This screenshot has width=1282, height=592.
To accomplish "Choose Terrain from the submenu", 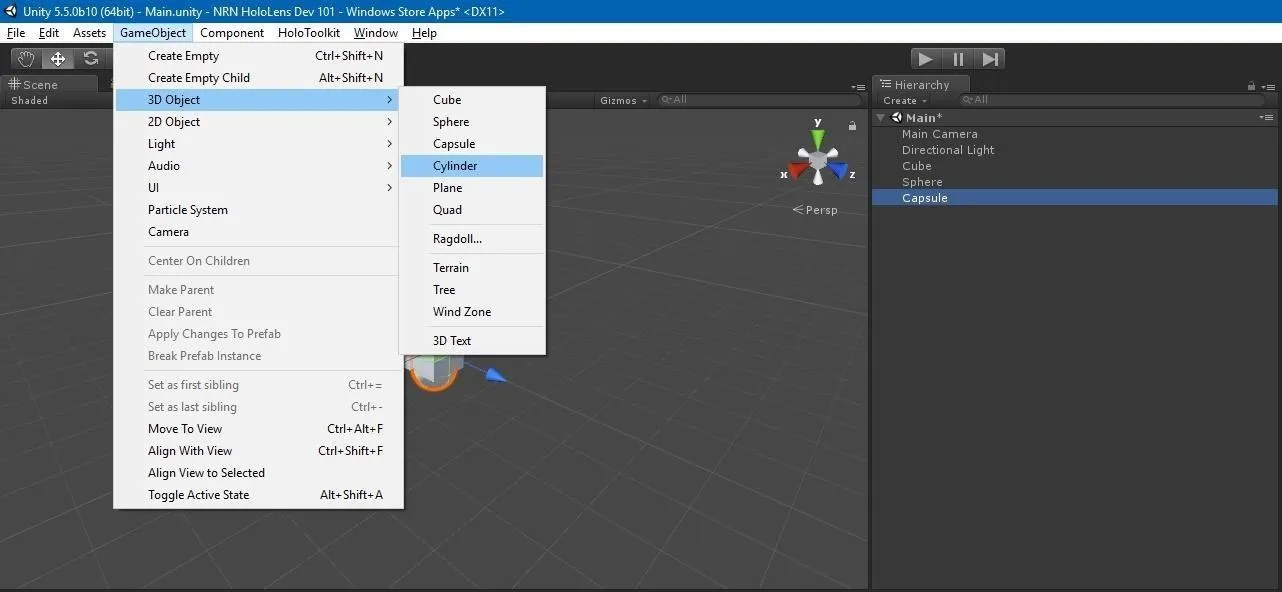I will click(472, 268).
